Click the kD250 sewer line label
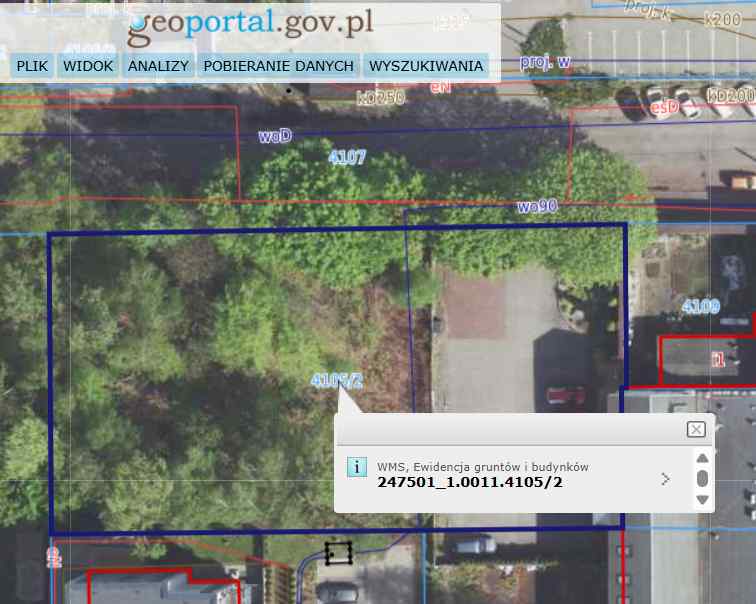This screenshot has height=604, width=756. [x=380, y=98]
